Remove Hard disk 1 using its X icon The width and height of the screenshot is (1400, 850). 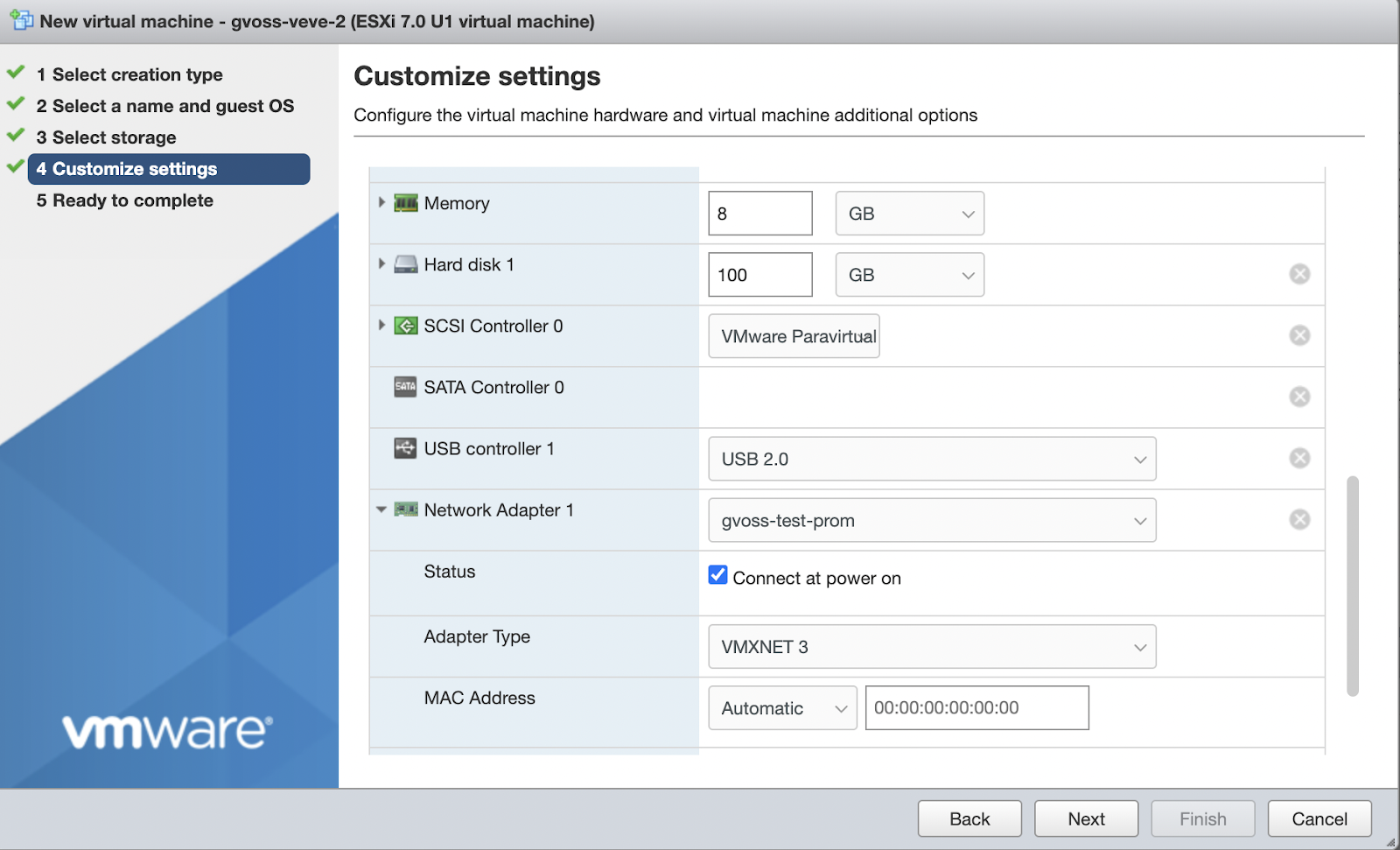click(1299, 274)
